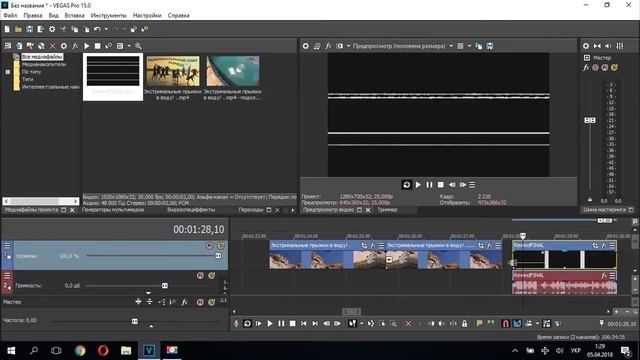
Task: Mute audio track 2
Action: (200, 276)
